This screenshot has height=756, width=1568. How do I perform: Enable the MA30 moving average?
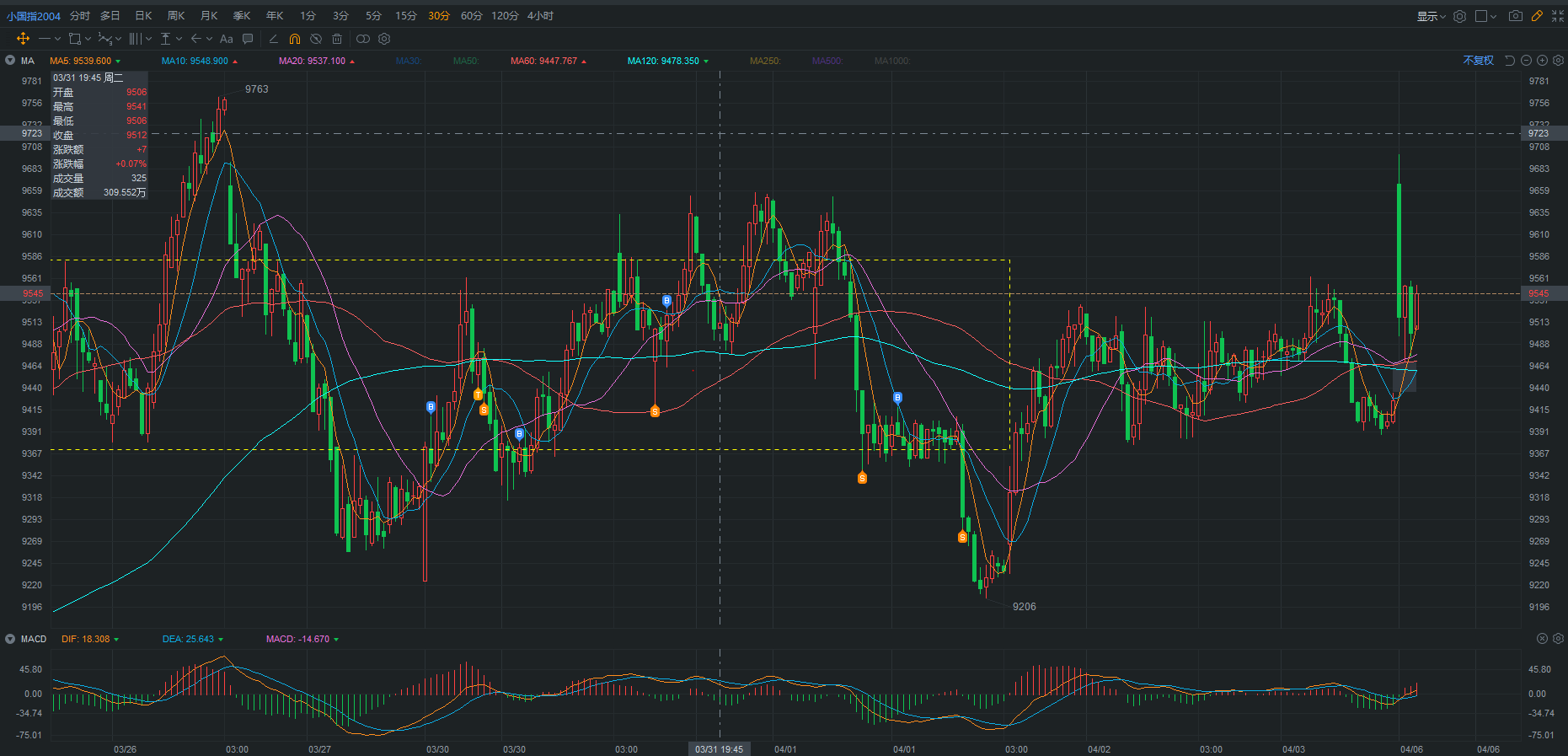(409, 61)
